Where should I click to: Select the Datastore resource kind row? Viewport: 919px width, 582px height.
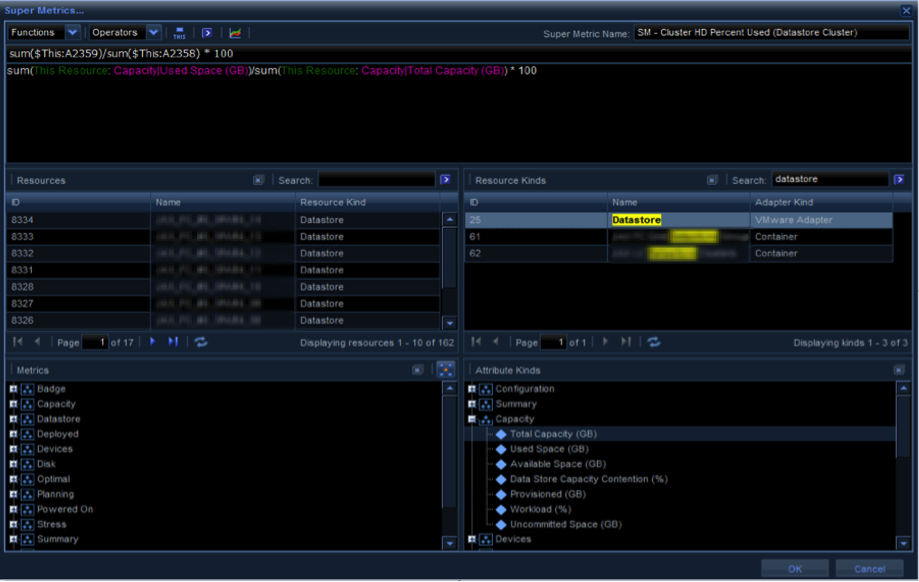[x=636, y=220]
